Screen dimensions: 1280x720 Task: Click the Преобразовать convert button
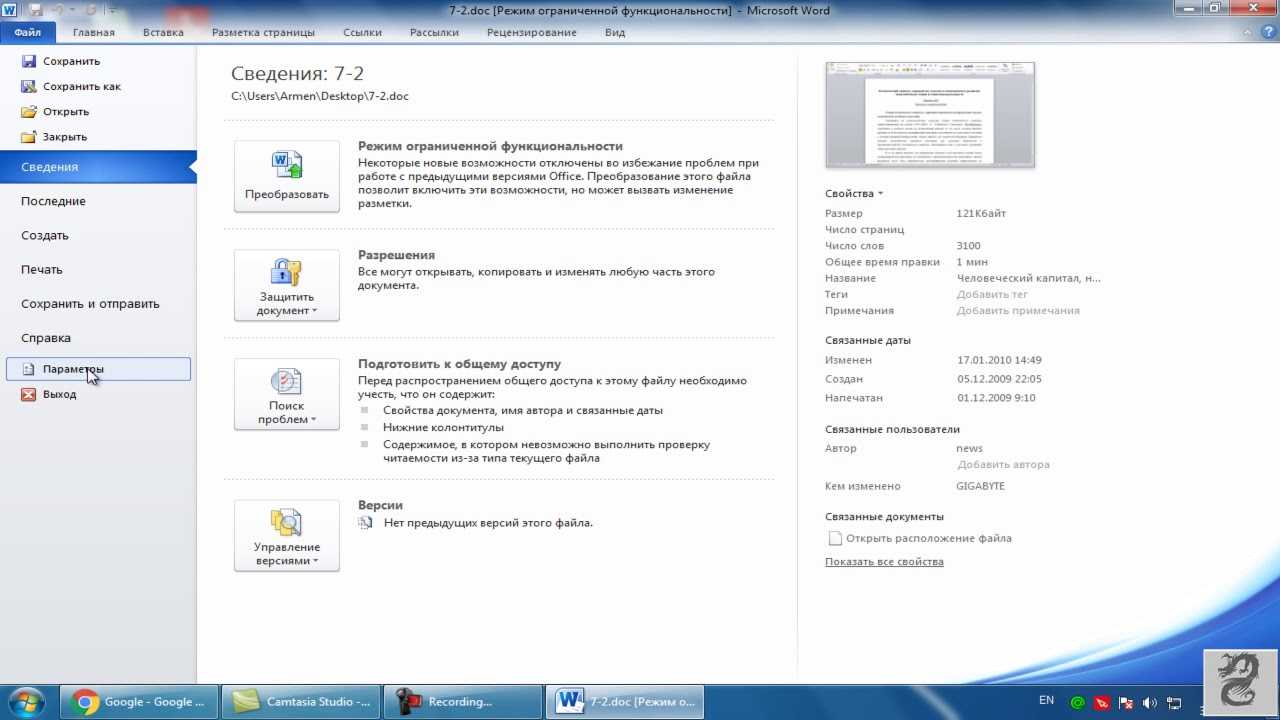(x=287, y=176)
